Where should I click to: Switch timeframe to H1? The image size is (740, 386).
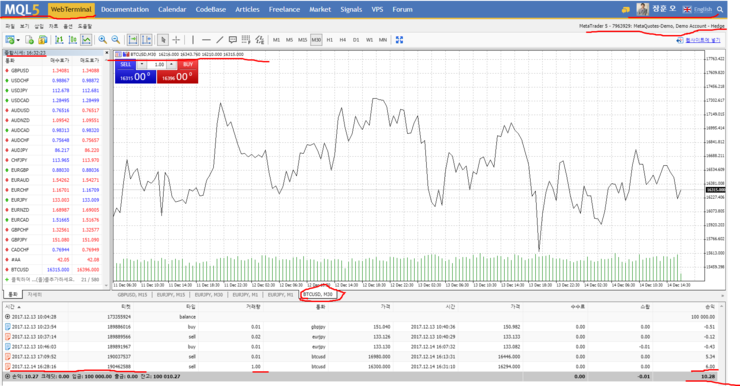329,40
